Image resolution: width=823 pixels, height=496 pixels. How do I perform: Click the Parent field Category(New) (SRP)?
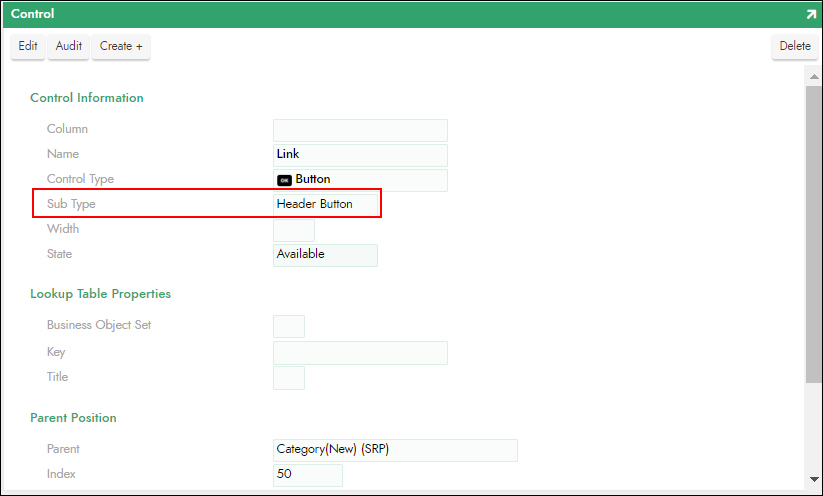click(395, 450)
